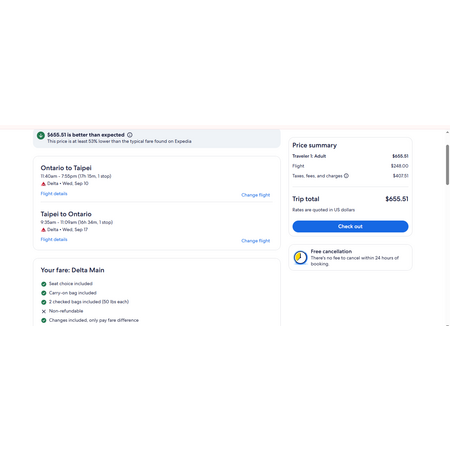This screenshot has width=450, height=450.
Task: Change flight for the Taipei to Ontario leg
Action: 256,241
